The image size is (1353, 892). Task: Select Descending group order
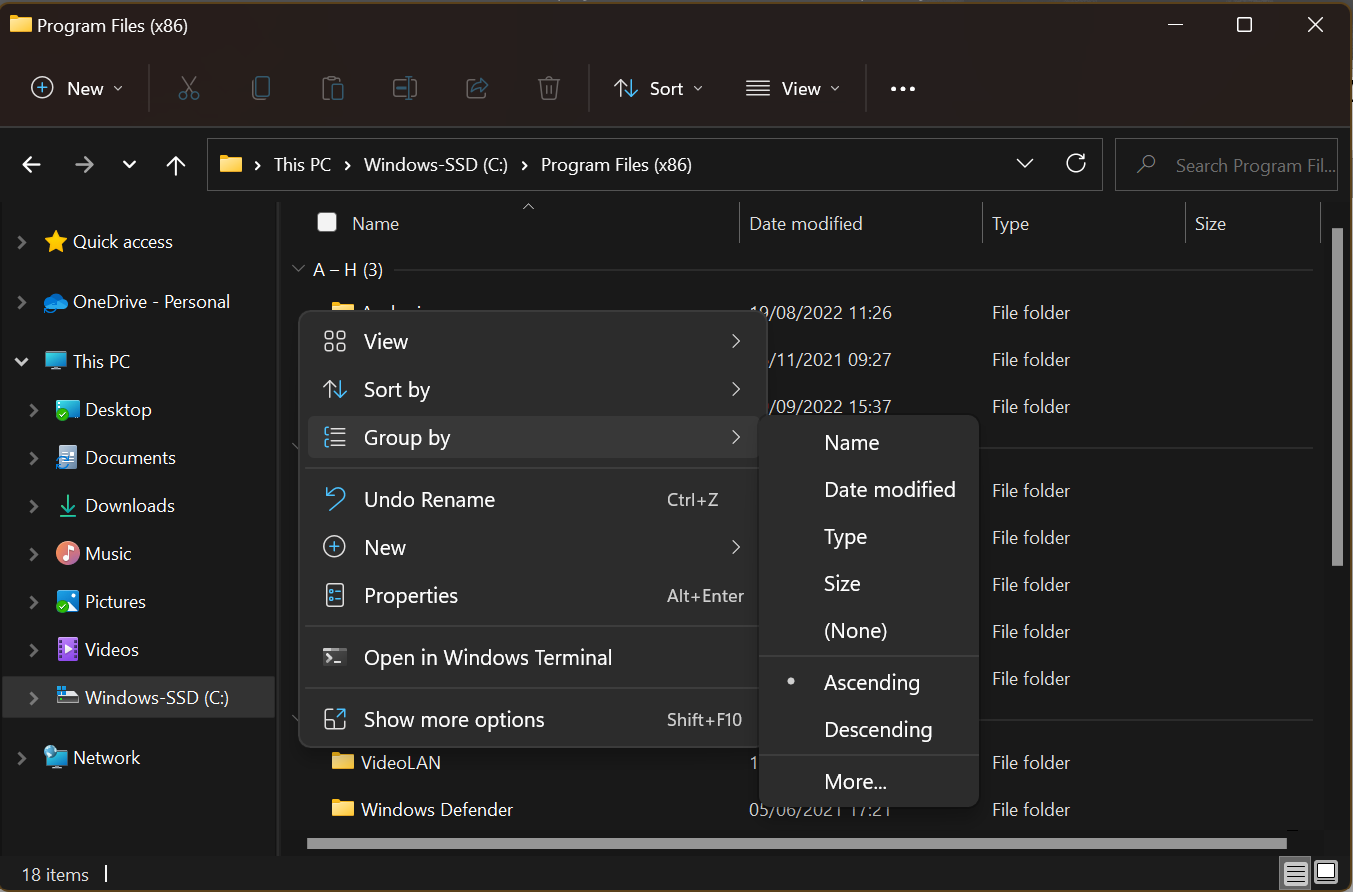(877, 730)
